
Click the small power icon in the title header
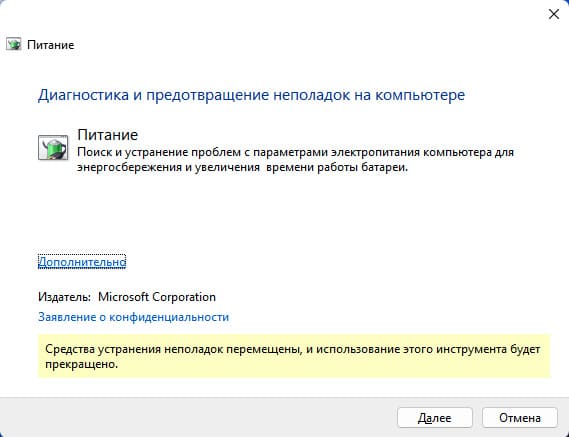click(x=13, y=44)
